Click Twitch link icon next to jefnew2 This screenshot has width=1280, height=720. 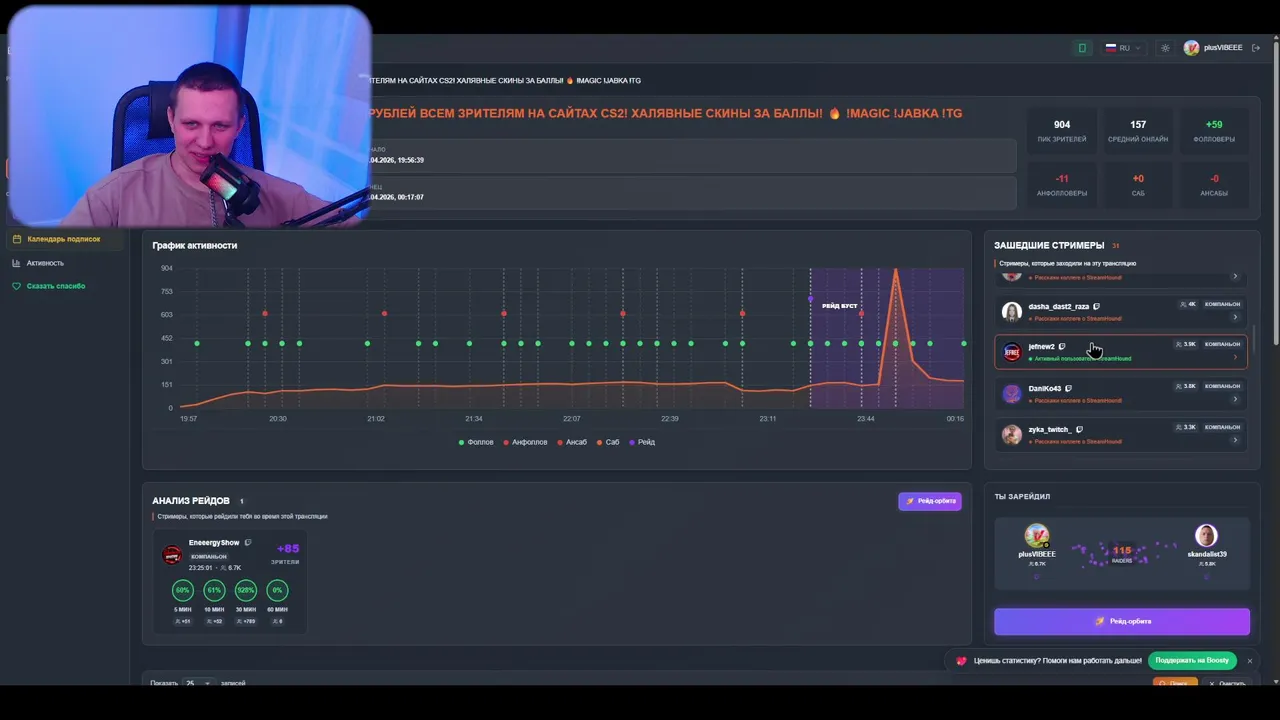tap(1062, 347)
